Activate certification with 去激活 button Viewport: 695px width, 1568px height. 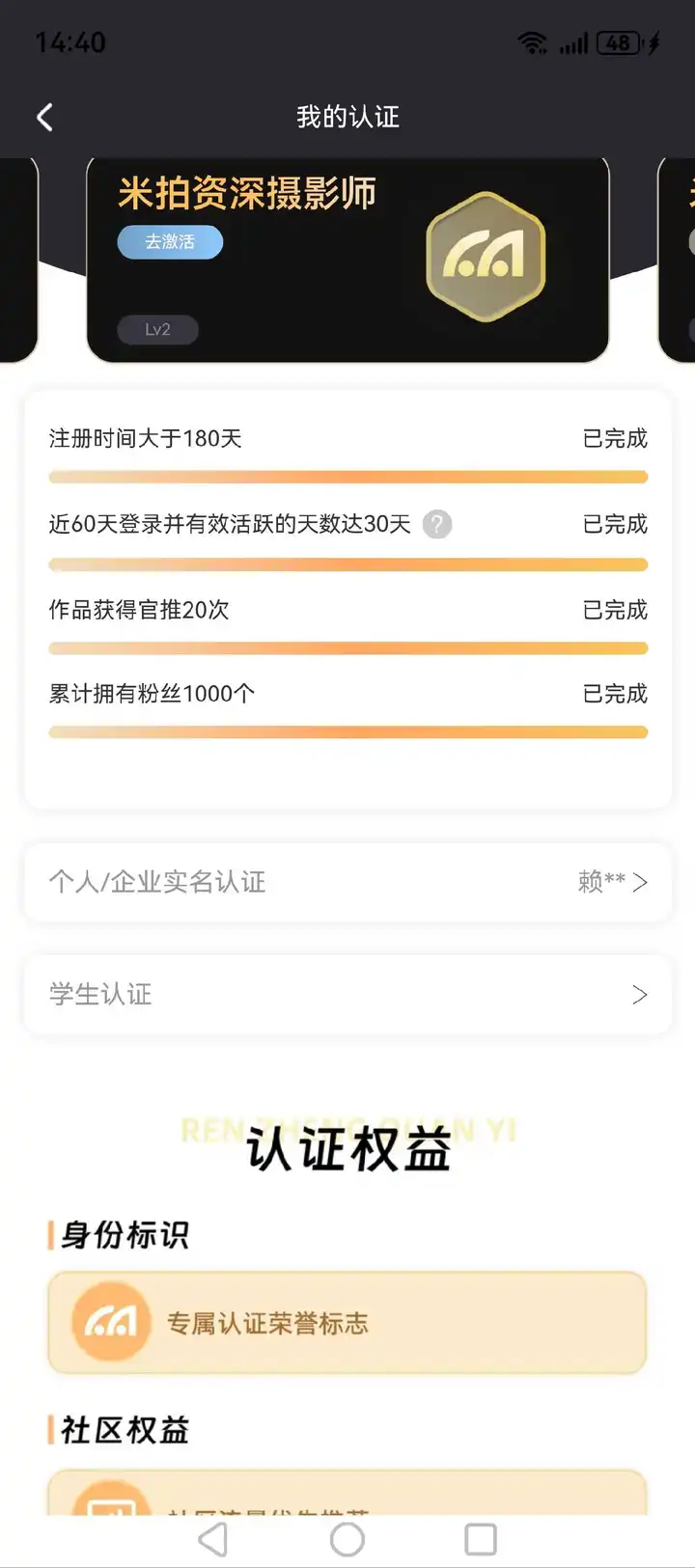(170, 242)
